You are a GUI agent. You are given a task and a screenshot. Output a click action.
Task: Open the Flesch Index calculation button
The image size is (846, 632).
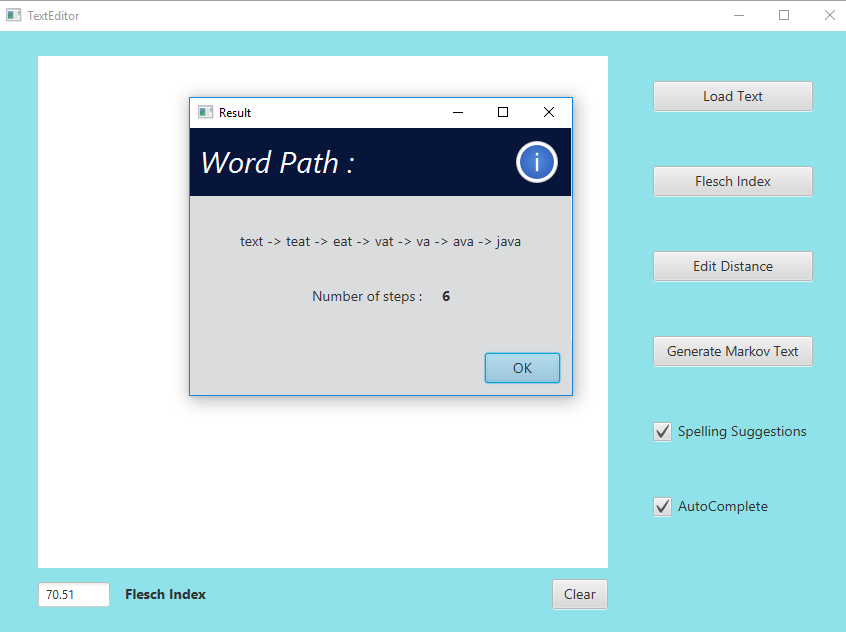click(x=732, y=181)
